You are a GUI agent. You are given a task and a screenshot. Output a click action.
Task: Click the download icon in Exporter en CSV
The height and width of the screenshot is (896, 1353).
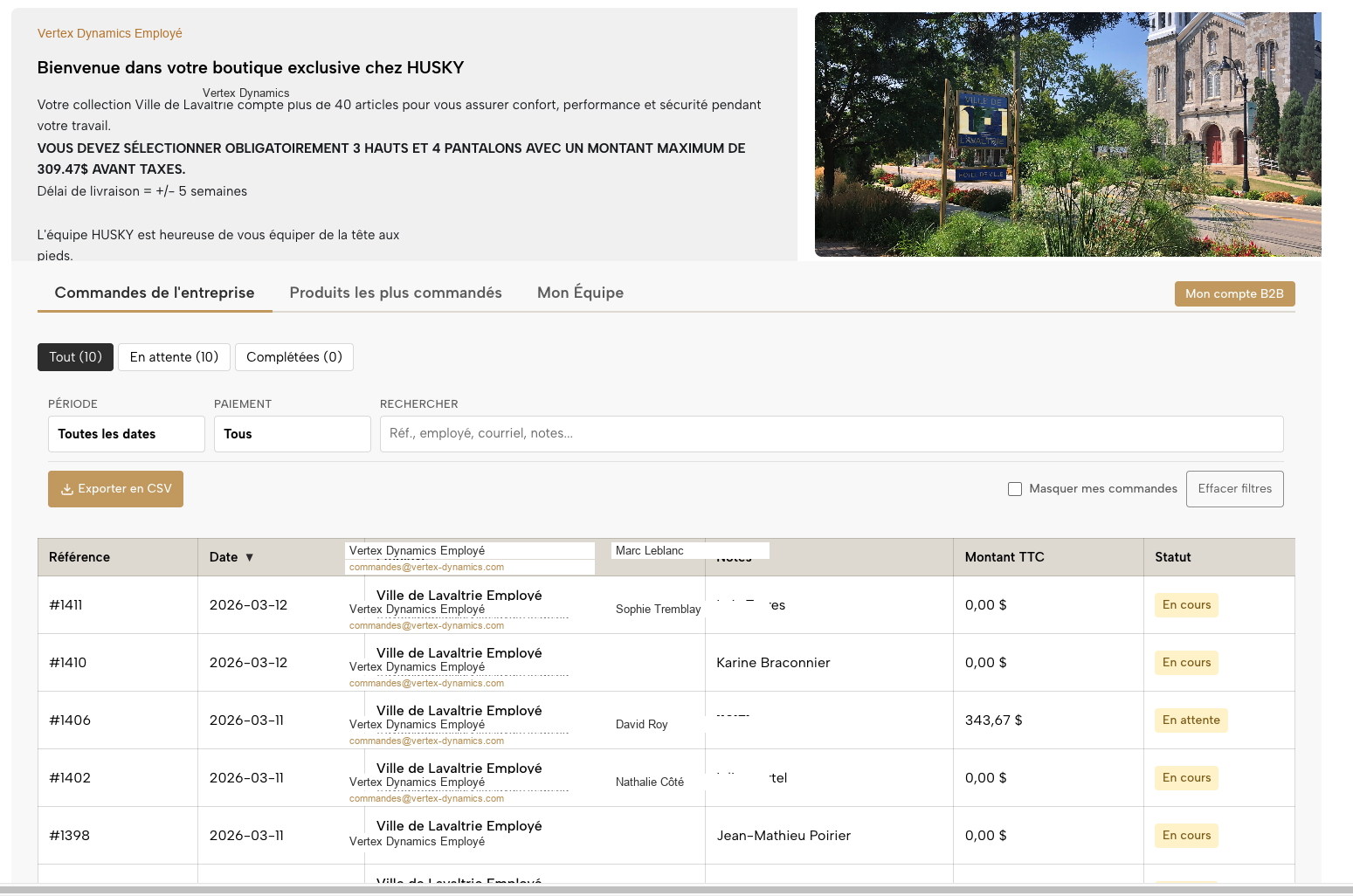pos(66,490)
